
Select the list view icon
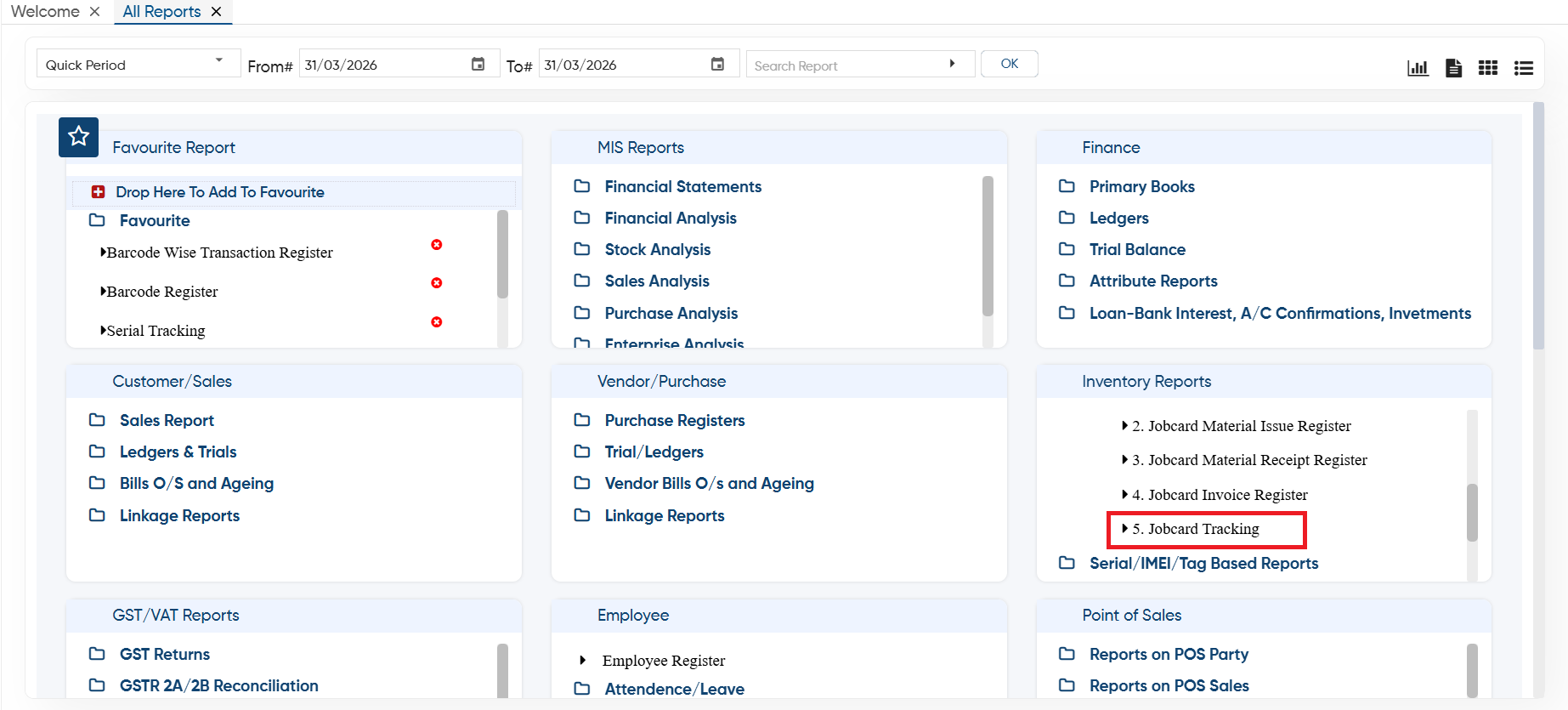(x=1524, y=68)
